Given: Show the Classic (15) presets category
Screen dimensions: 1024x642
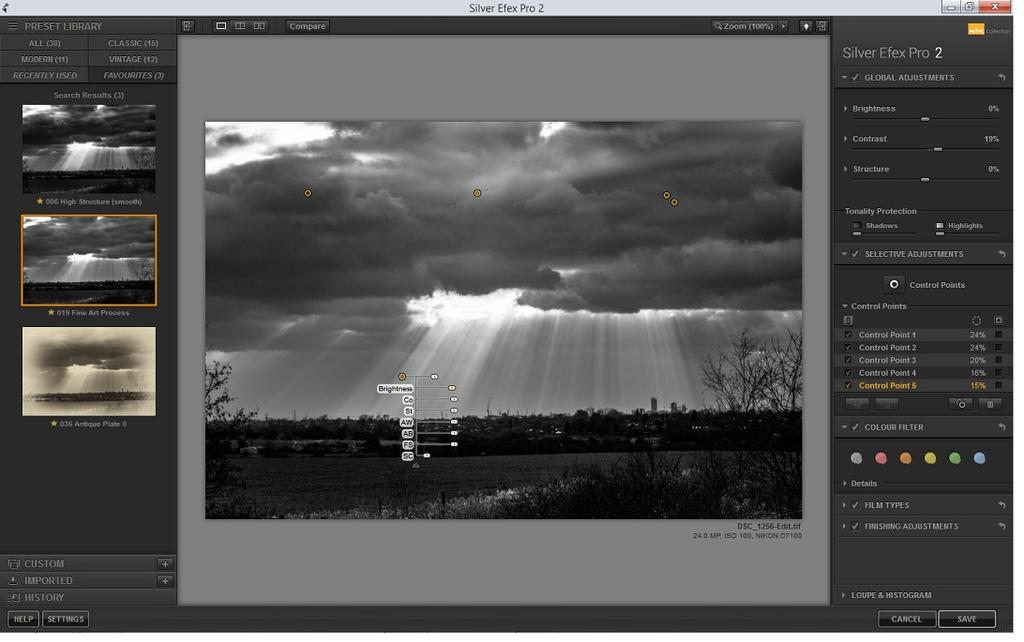Looking at the screenshot, I should pos(132,44).
